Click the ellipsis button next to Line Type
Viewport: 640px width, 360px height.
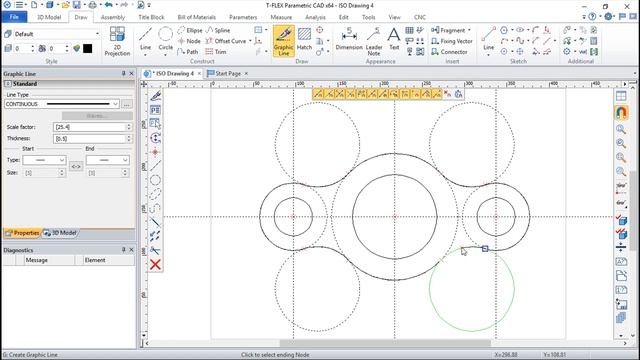[127, 104]
